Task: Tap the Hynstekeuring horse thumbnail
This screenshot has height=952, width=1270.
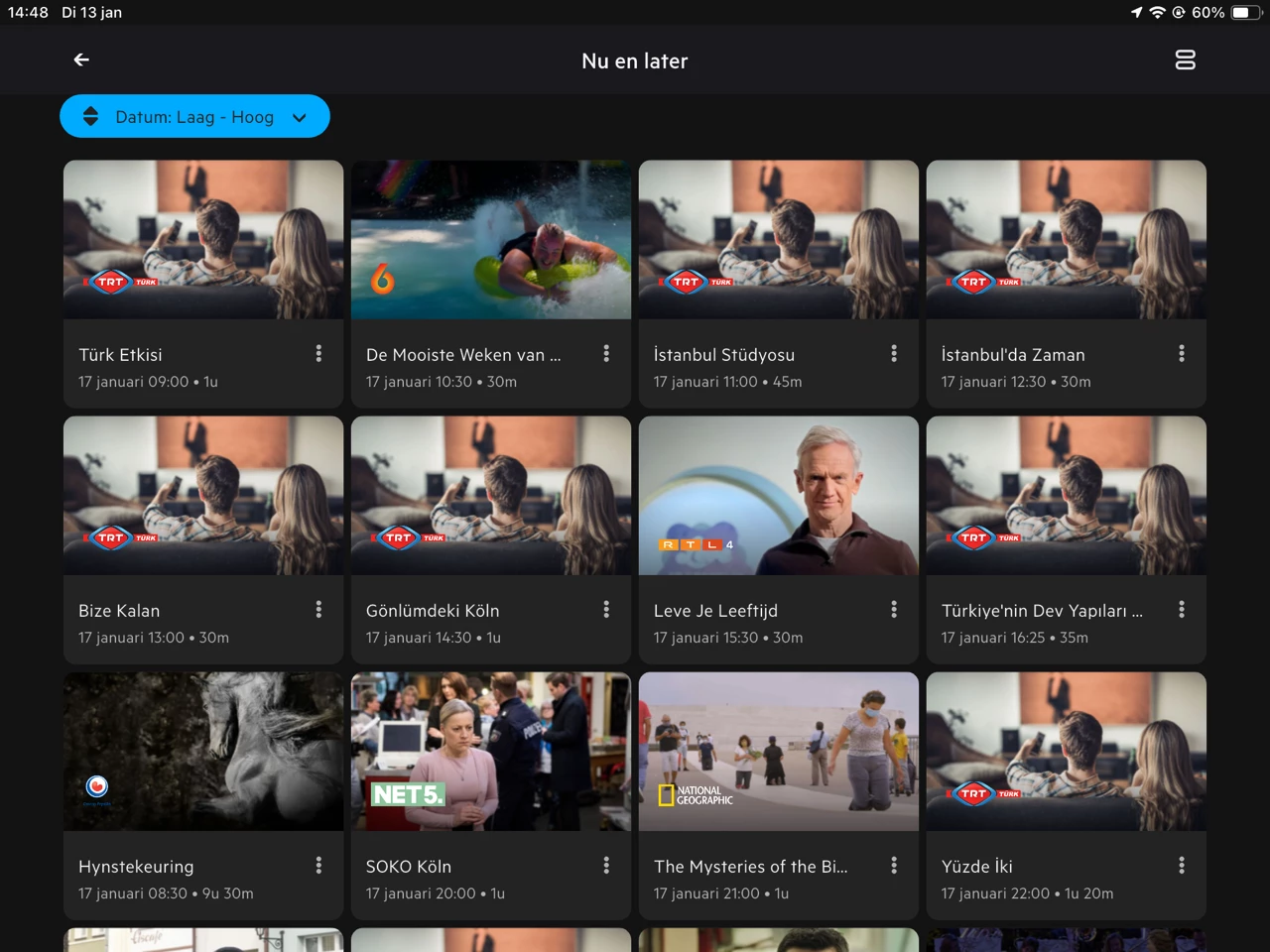Action: click(203, 751)
